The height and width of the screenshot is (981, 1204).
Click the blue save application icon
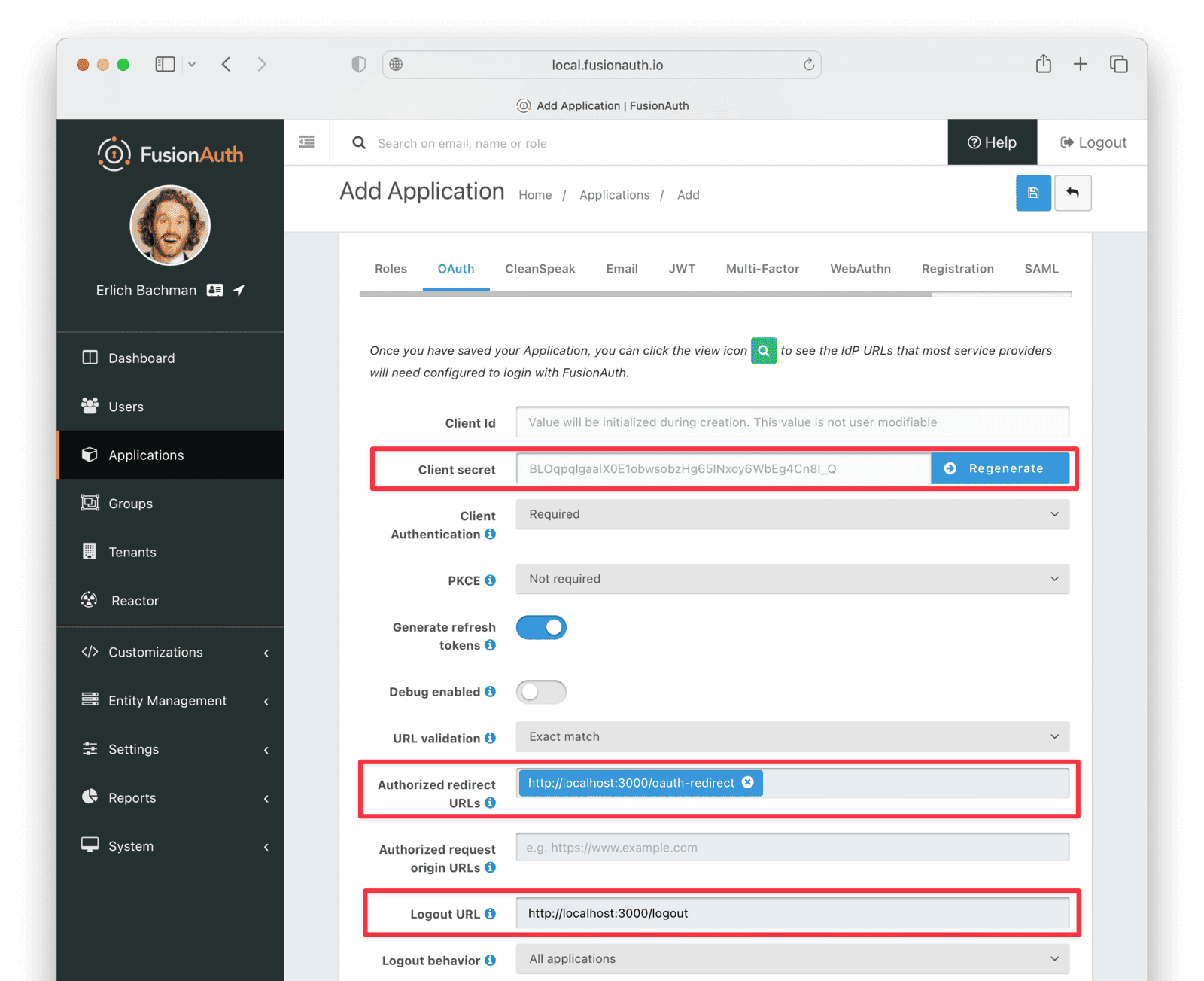pyautogui.click(x=1033, y=193)
